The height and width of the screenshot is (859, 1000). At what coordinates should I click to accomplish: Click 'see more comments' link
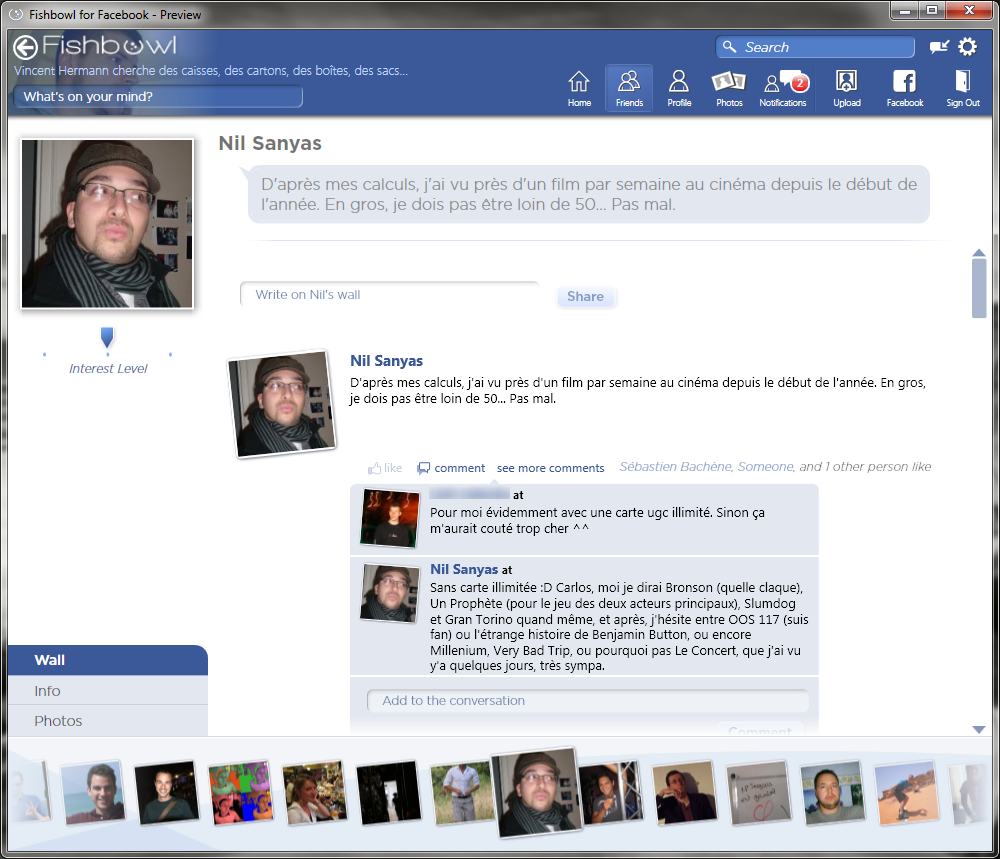[550, 468]
